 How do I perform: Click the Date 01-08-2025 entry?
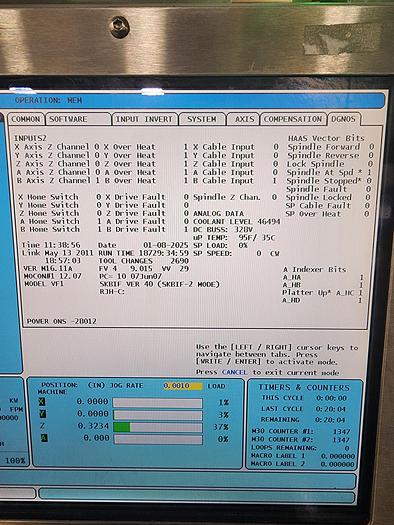pyautogui.click(x=143, y=245)
